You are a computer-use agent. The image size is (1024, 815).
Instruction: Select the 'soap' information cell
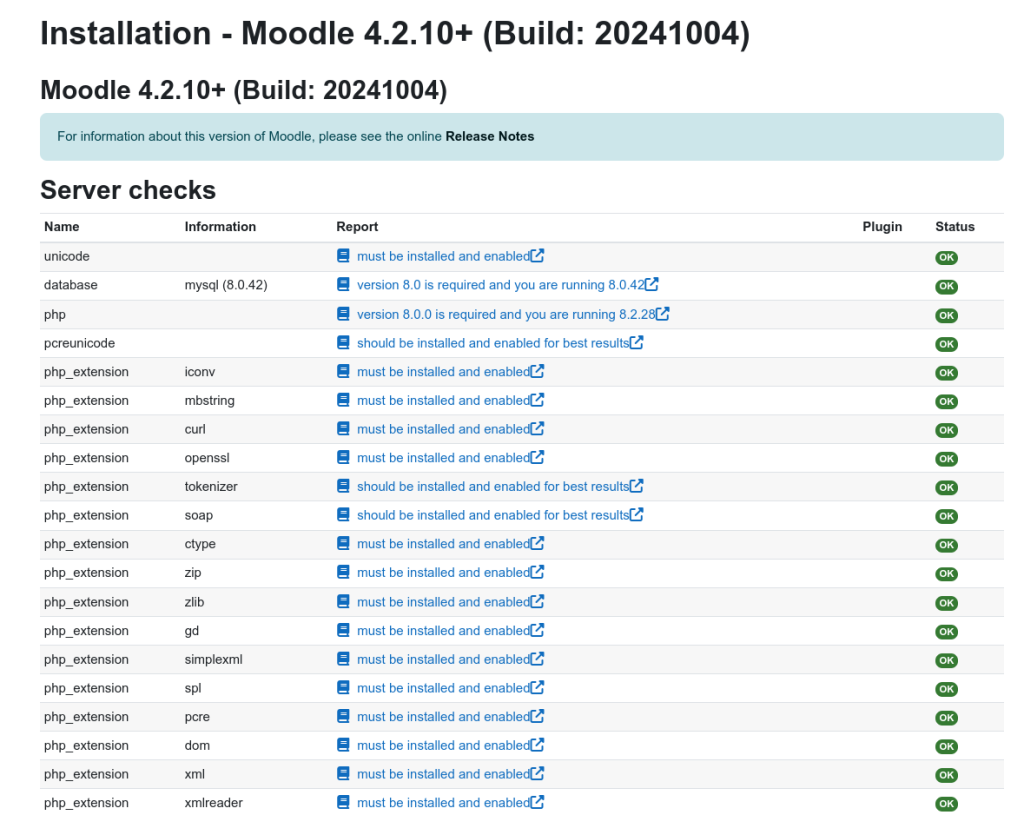(199, 516)
